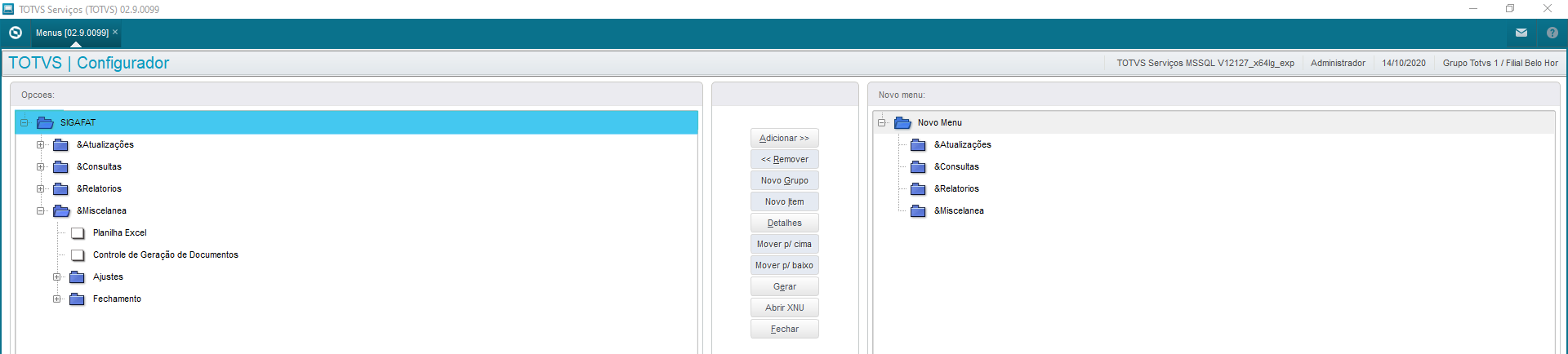Click the SIGAFAT folder icon
The height and width of the screenshot is (354, 1568).
tap(45, 122)
